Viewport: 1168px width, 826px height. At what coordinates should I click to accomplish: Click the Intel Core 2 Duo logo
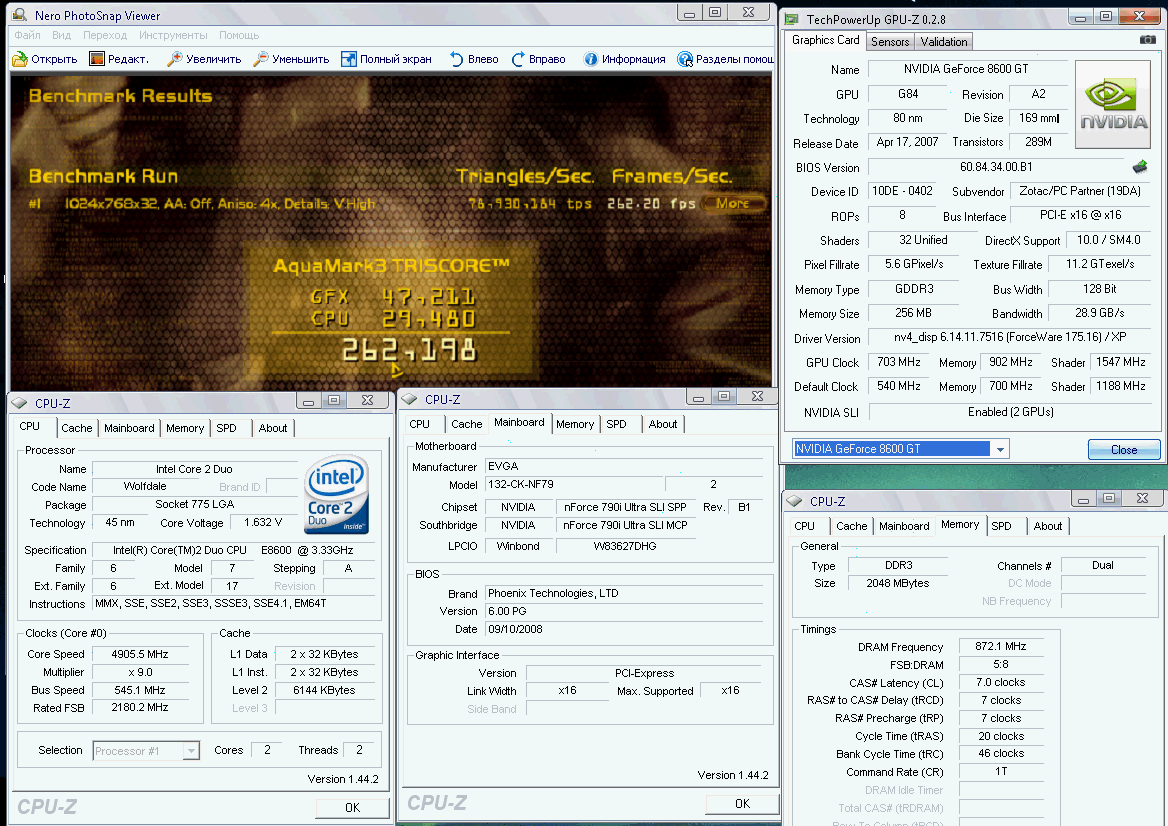(x=337, y=494)
